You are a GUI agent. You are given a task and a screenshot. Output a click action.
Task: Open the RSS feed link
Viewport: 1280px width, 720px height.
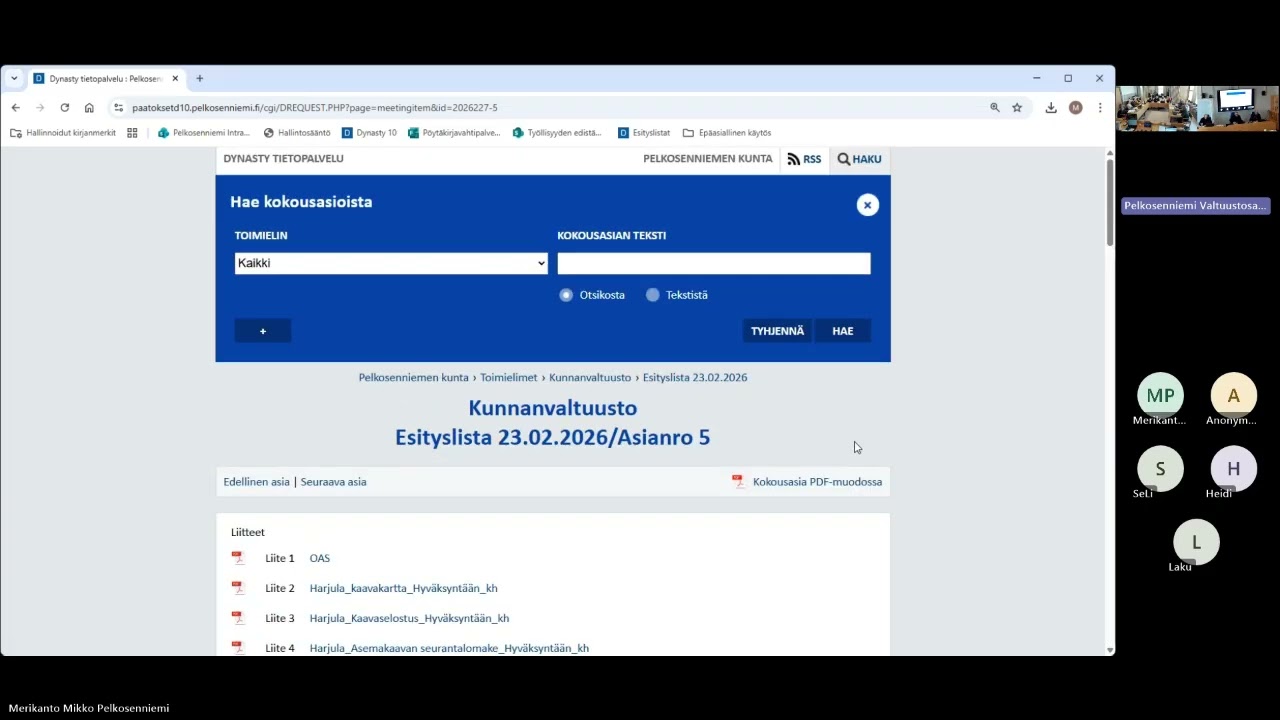pyautogui.click(x=805, y=159)
